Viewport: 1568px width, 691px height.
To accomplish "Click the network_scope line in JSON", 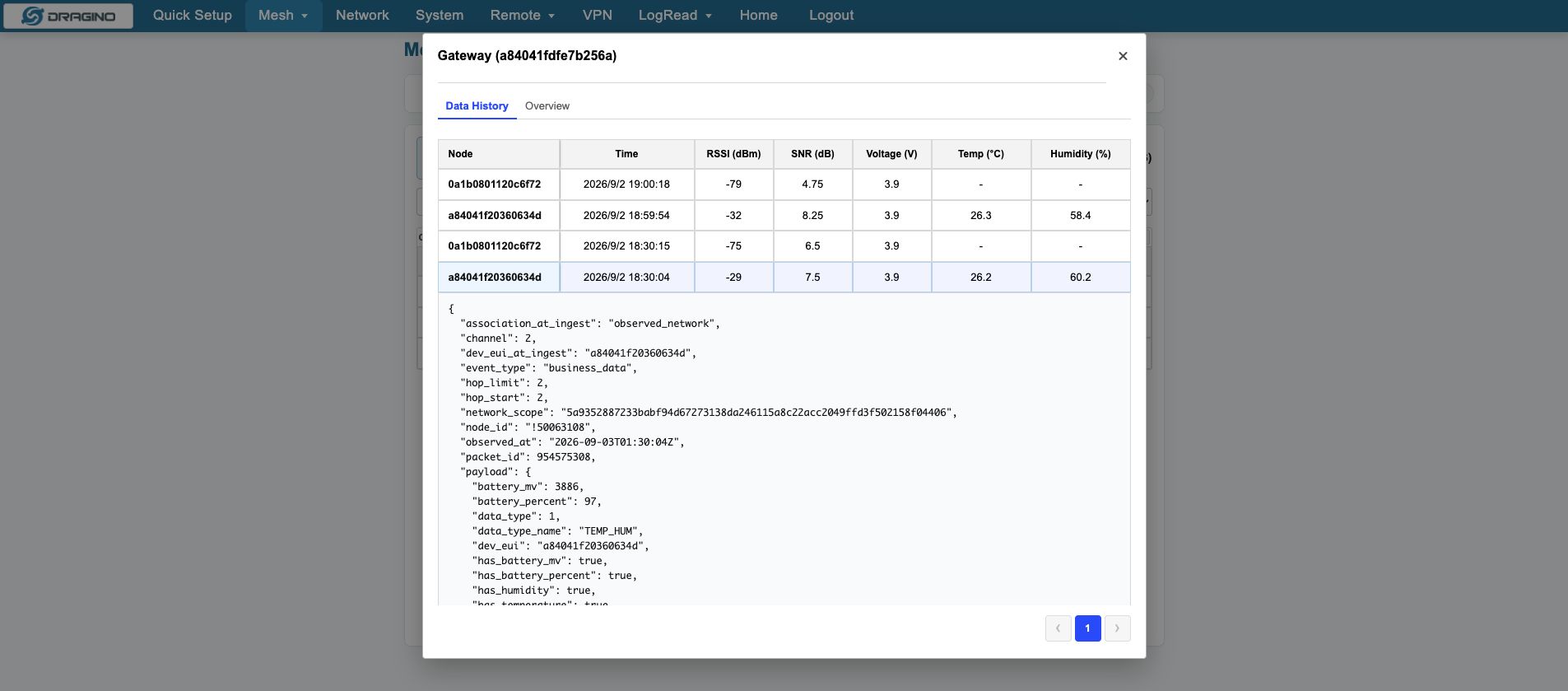I will pyautogui.click(x=709, y=413).
